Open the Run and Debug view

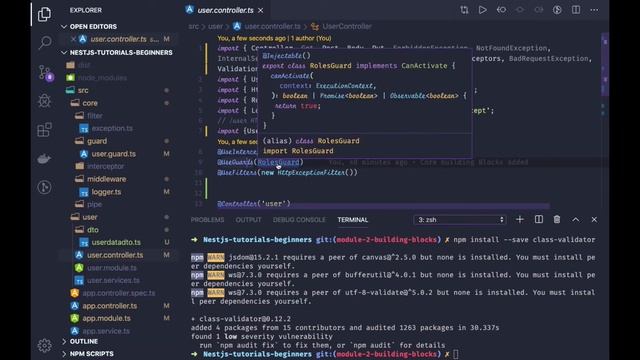(x=44, y=100)
